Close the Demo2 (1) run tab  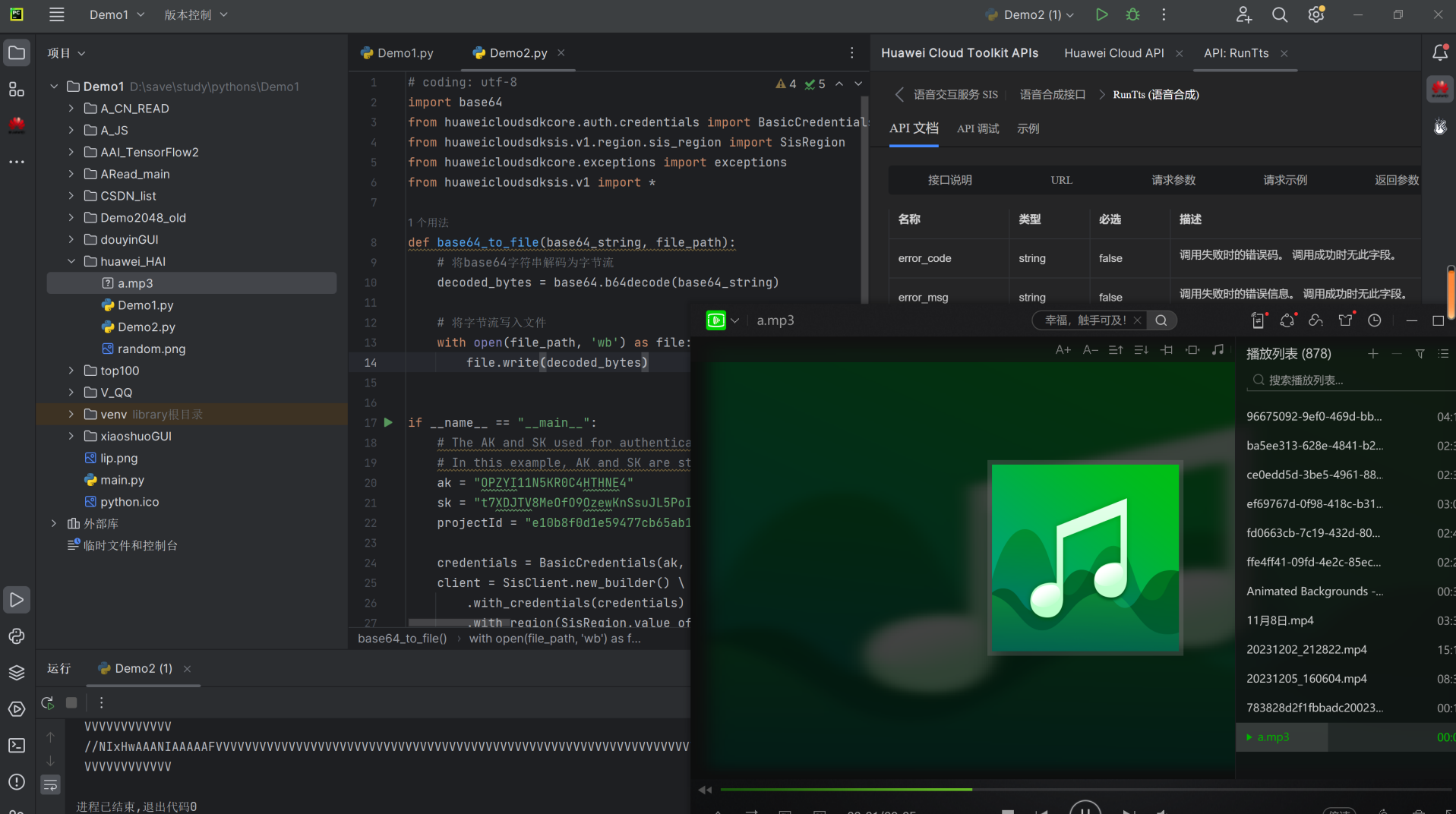pos(187,668)
